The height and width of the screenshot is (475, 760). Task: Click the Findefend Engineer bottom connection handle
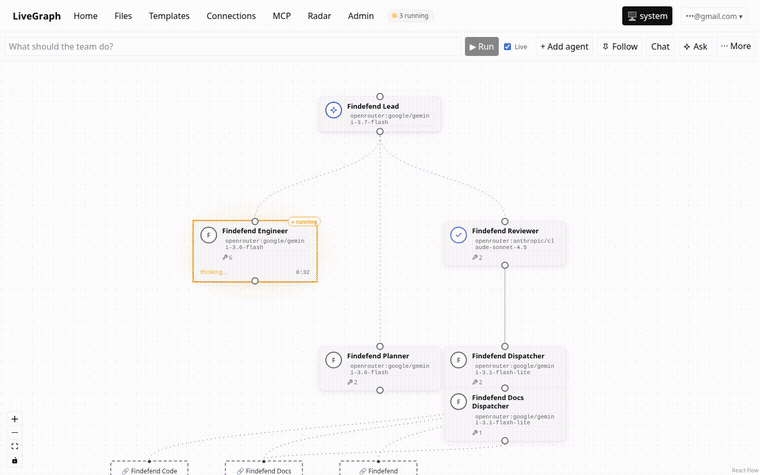tap(255, 281)
